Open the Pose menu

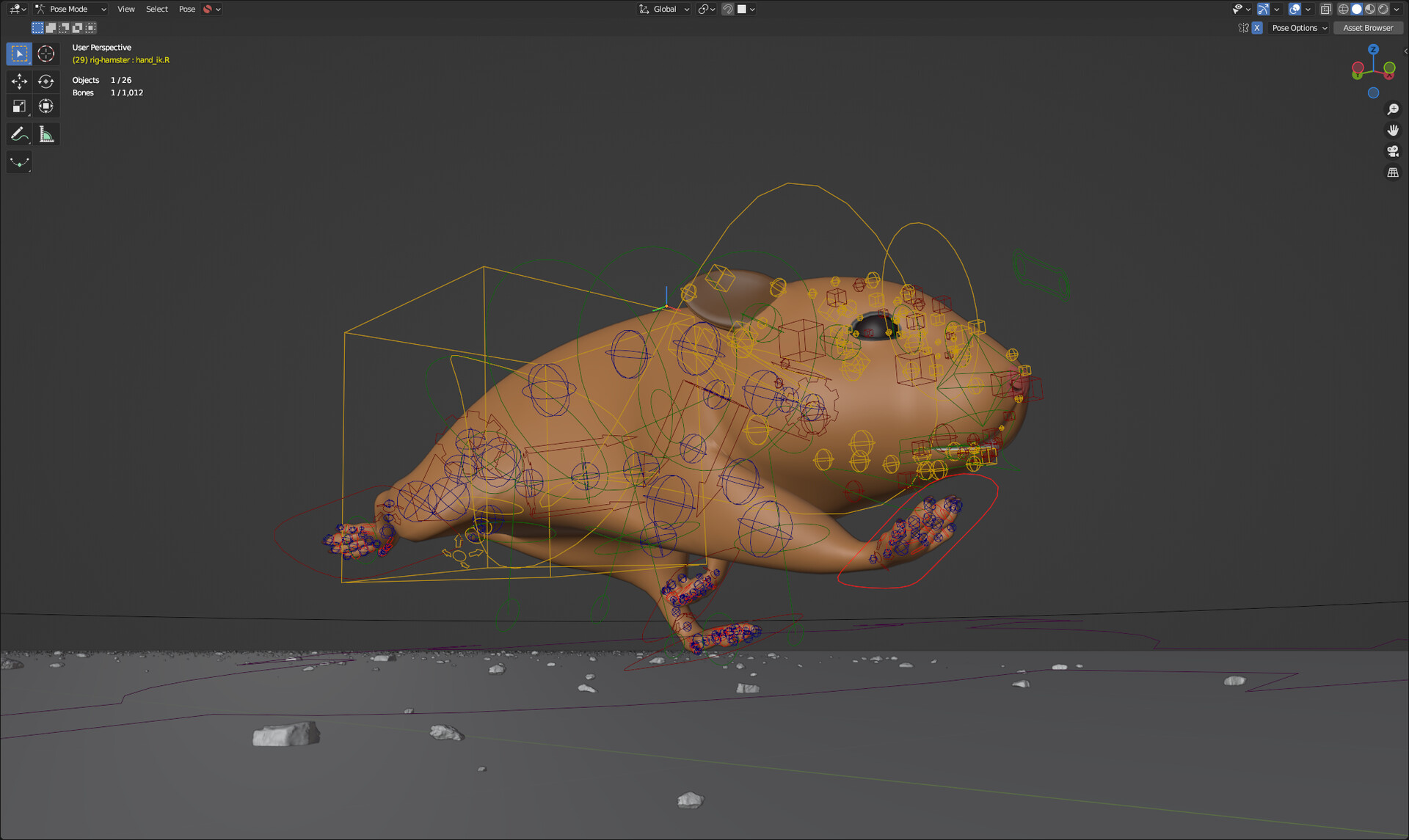186,10
